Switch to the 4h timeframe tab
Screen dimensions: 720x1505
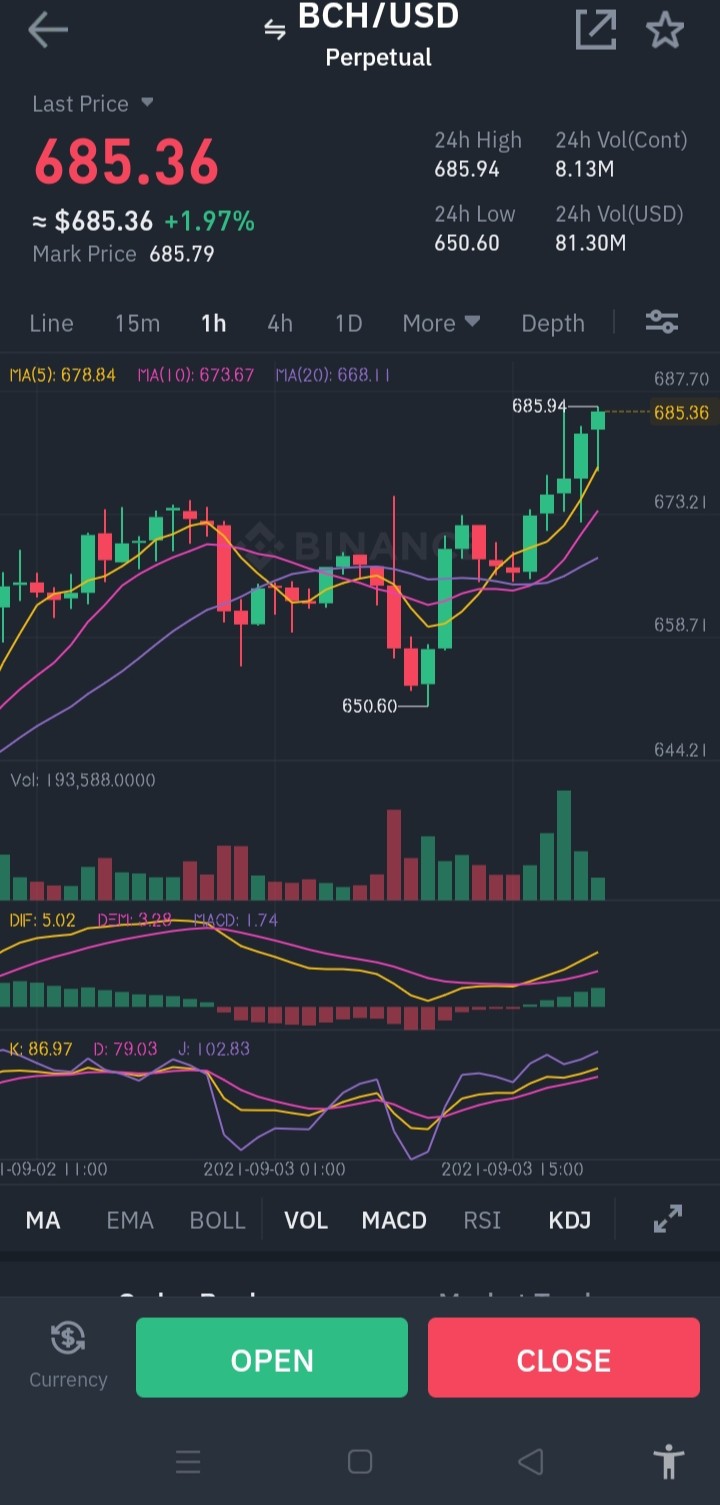pos(280,323)
